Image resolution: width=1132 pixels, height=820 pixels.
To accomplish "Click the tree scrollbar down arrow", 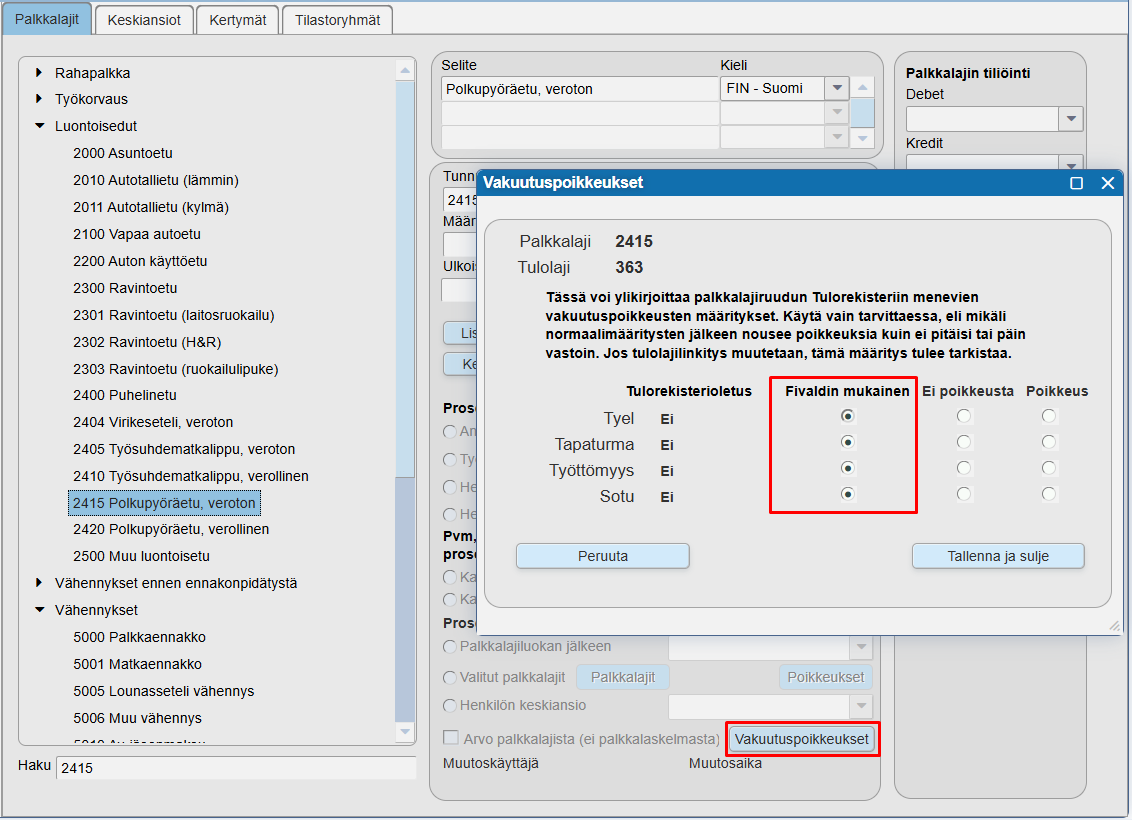I will [x=405, y=732].
